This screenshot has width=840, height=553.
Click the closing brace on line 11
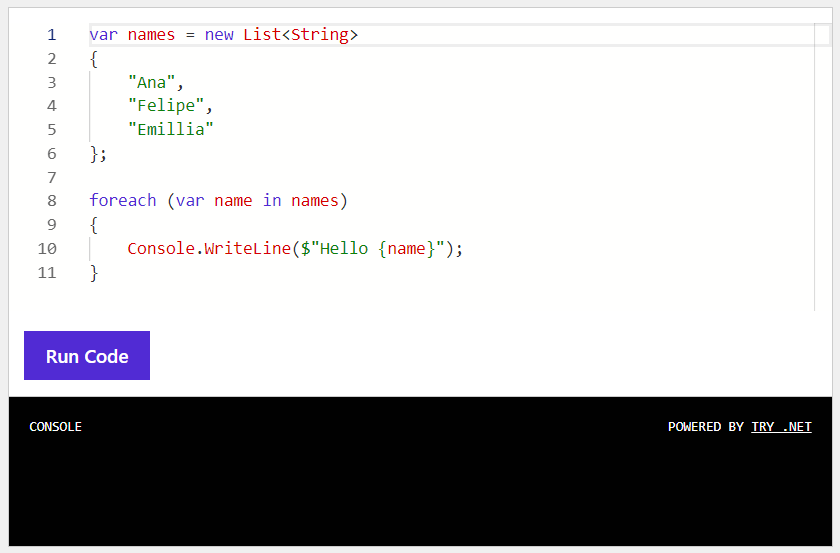[x=94, y=273]
